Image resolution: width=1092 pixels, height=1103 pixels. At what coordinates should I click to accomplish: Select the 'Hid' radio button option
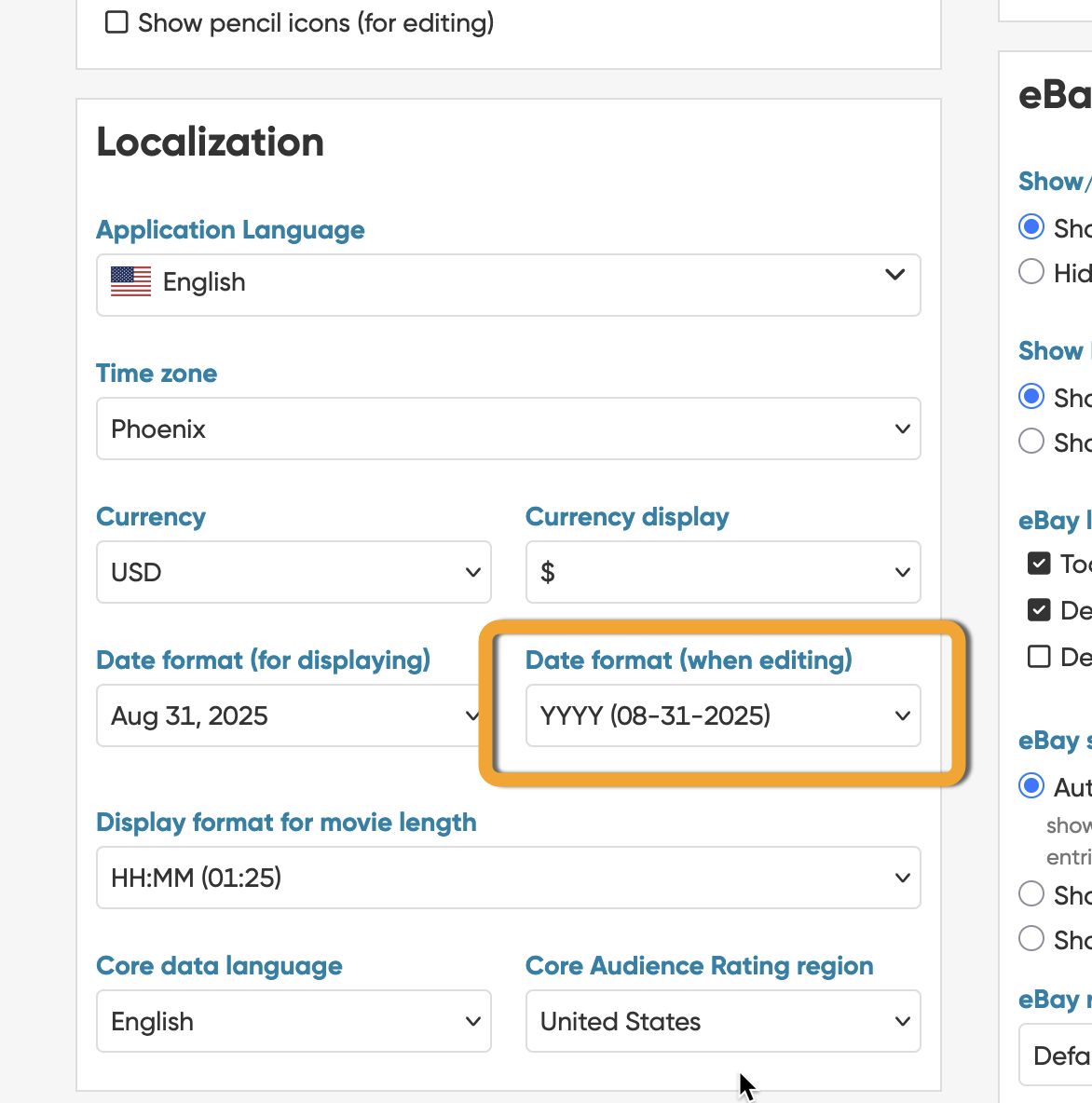pyautogui.click(x=1031, y=272)
